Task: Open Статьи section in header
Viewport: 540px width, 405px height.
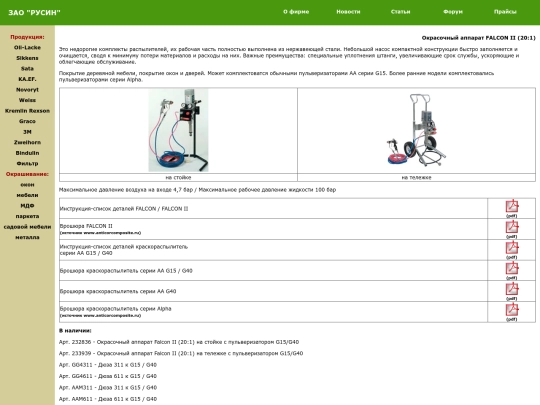Action: 401,12
